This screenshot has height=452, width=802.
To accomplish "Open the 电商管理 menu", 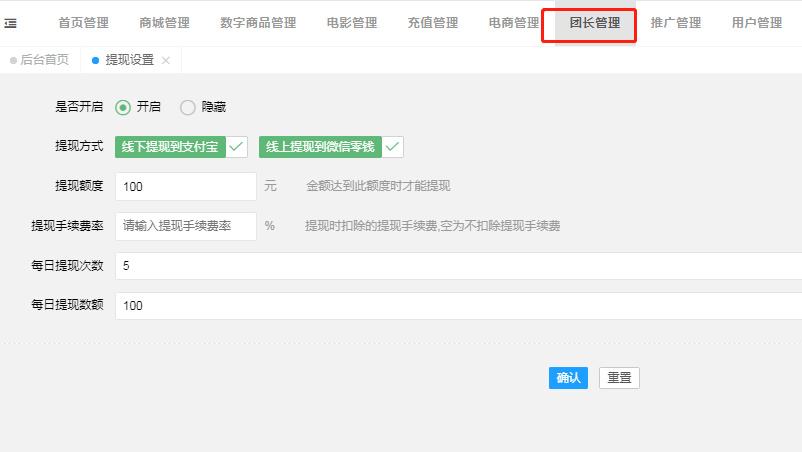I will [514, 23].
